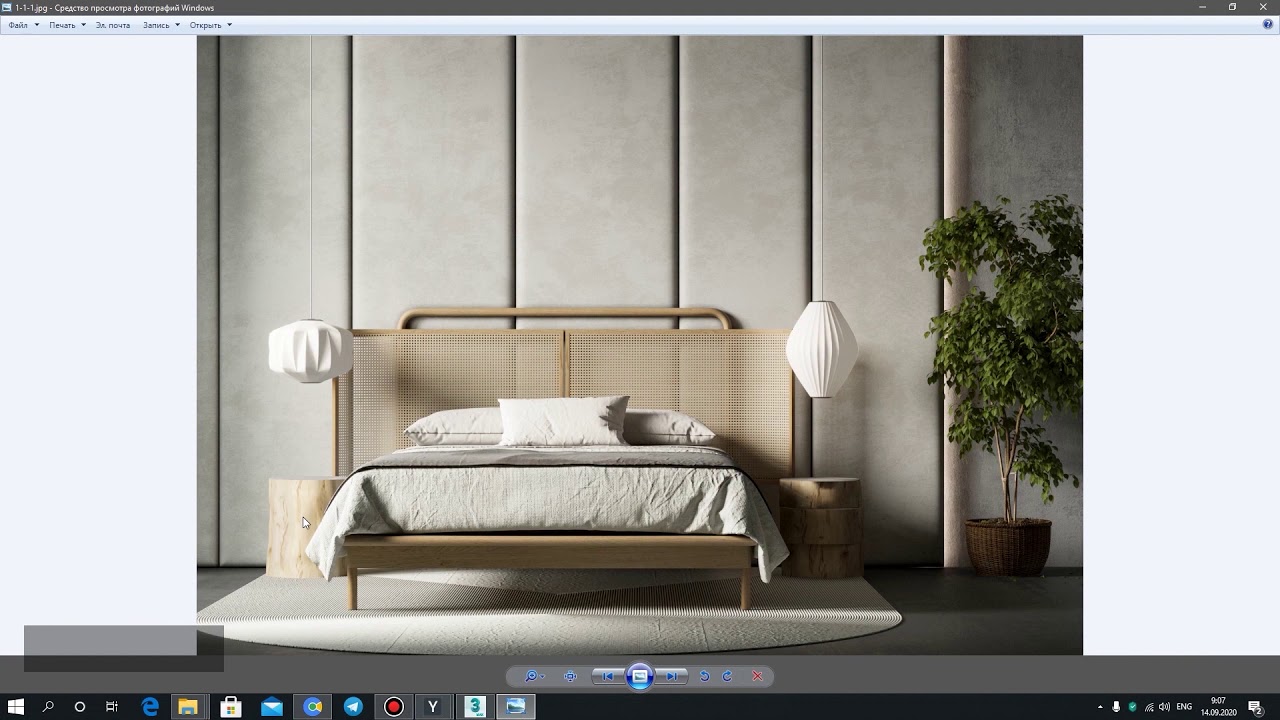
Task: Open the help question mark icon
Action: (x=1268, y=25)
